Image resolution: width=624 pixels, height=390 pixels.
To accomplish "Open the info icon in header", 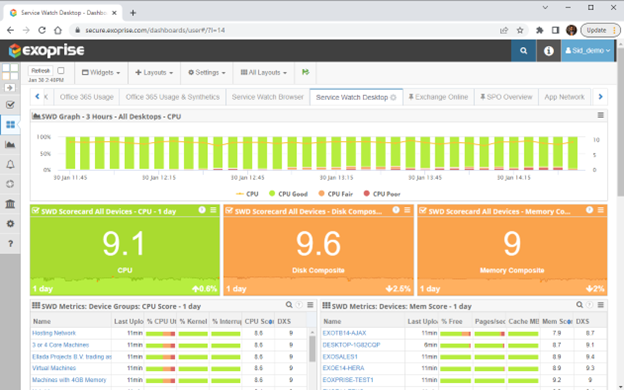I will coord(548,51).
